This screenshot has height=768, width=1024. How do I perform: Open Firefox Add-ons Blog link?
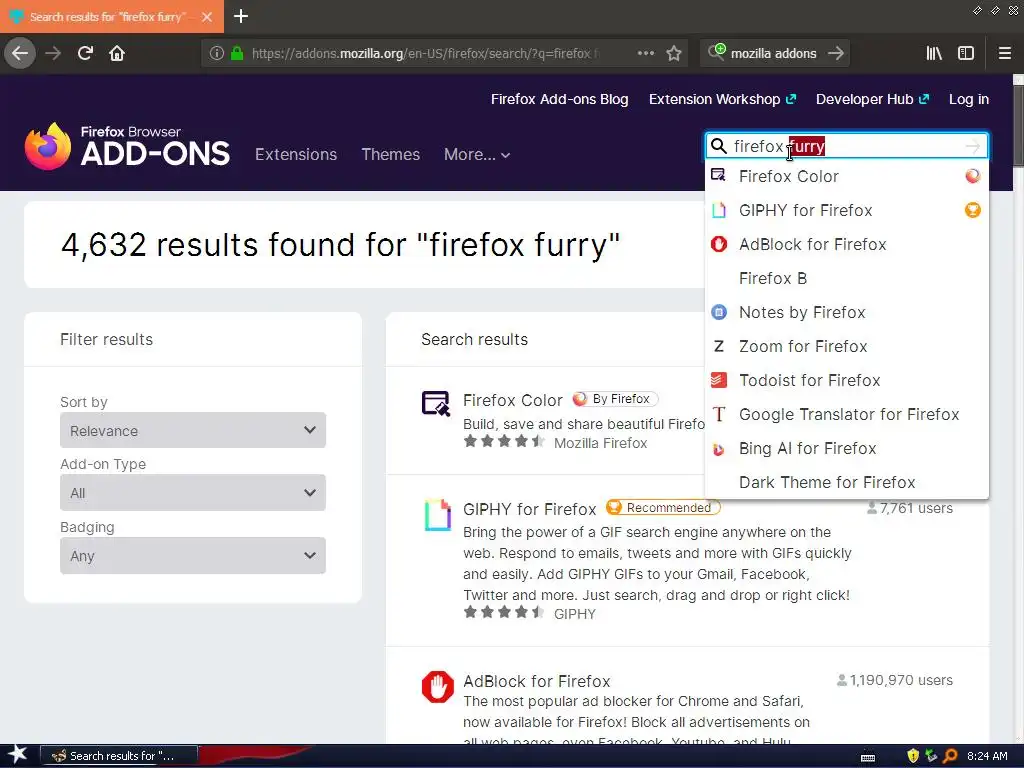click(x=560, y=99)
